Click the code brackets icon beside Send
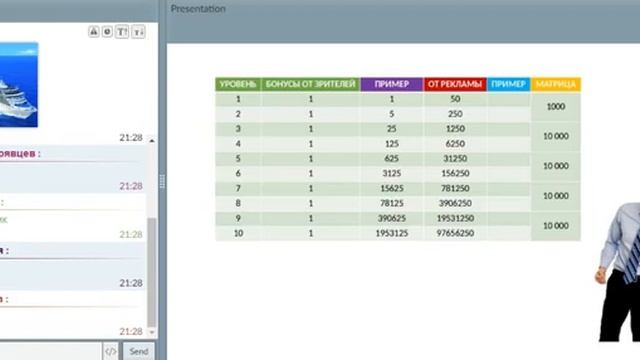 (x=111, y=351)
